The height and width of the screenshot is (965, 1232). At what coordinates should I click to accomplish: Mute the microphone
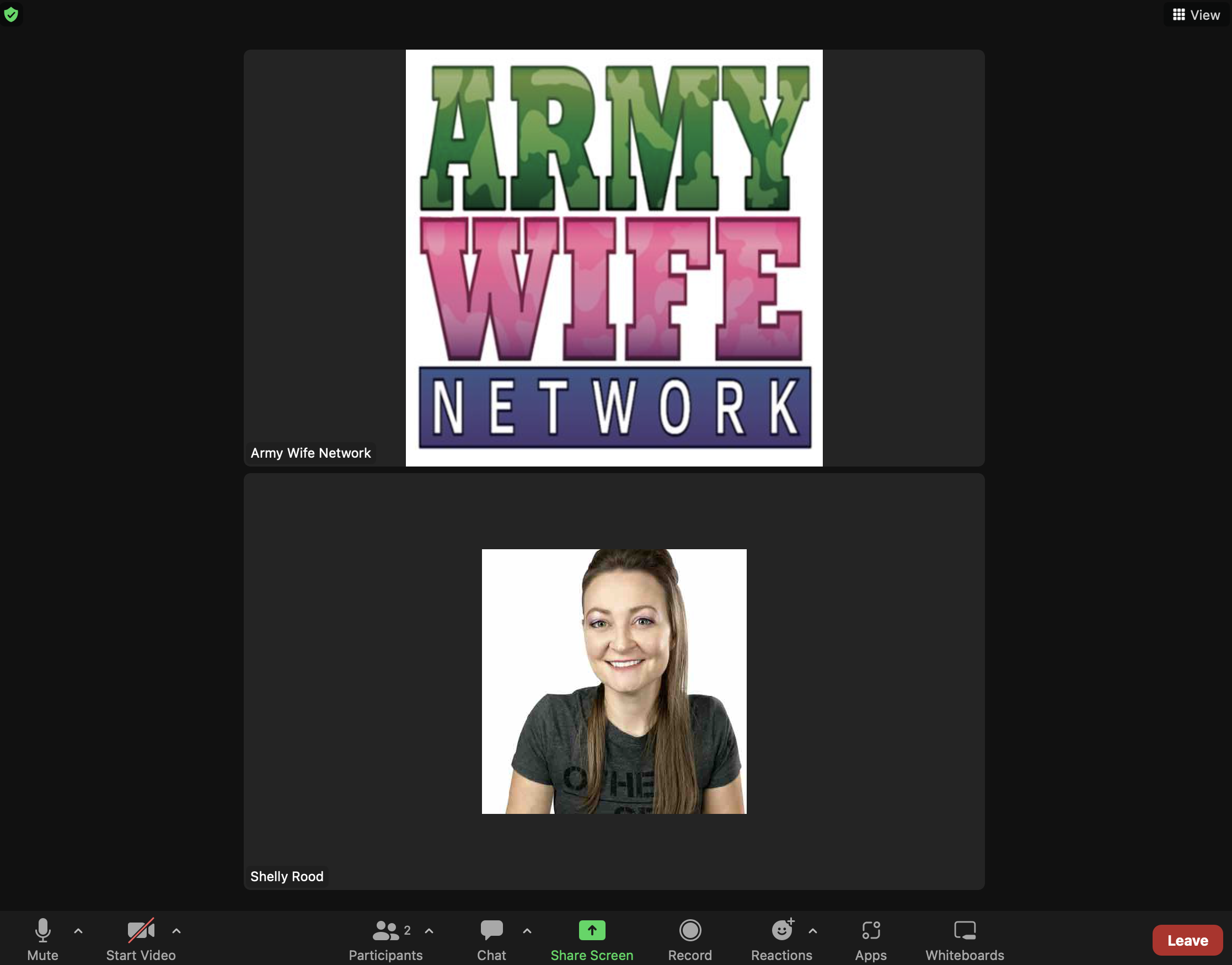43,940
